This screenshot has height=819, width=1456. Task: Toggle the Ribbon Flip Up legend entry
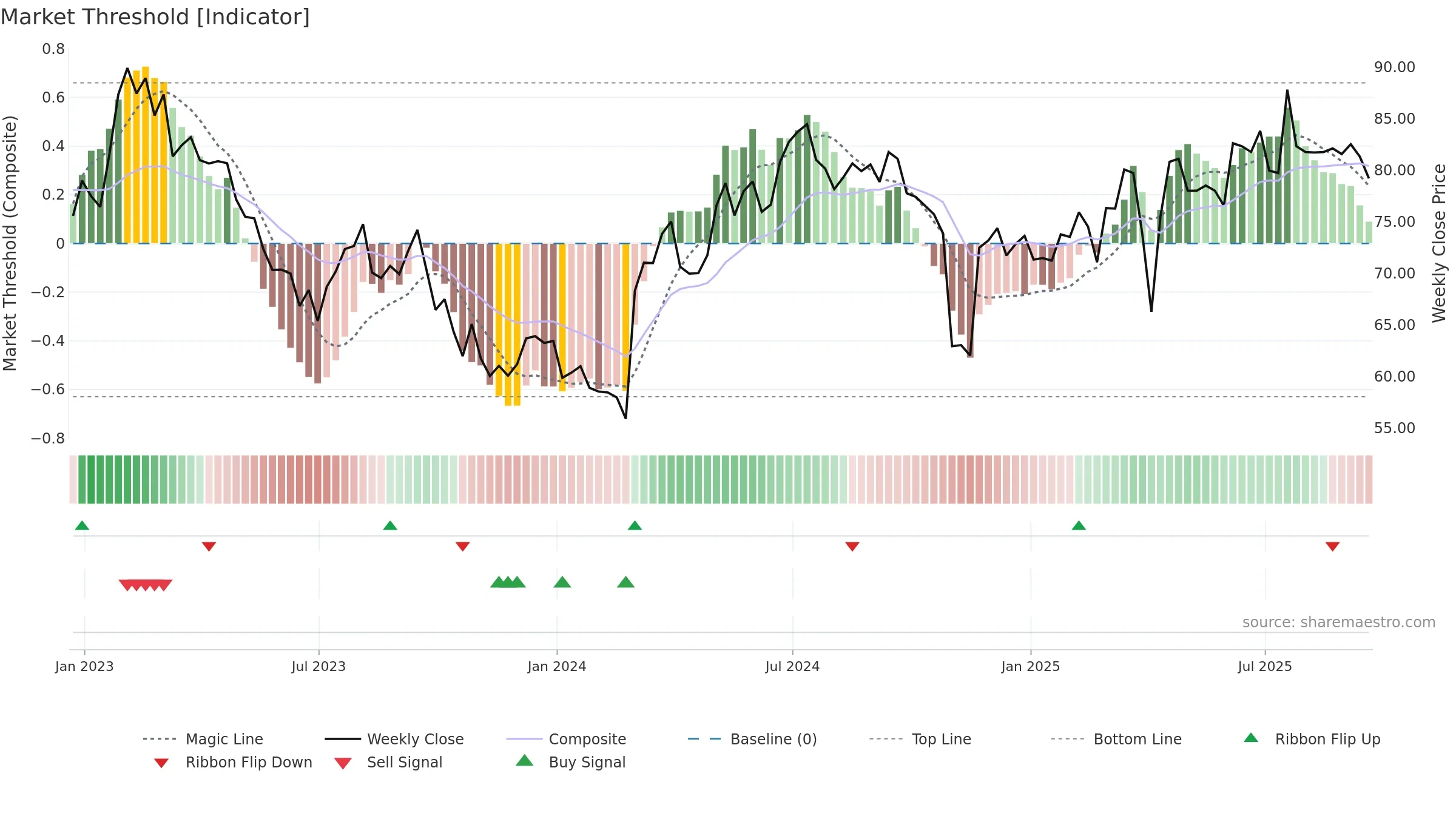(1312, 739)
